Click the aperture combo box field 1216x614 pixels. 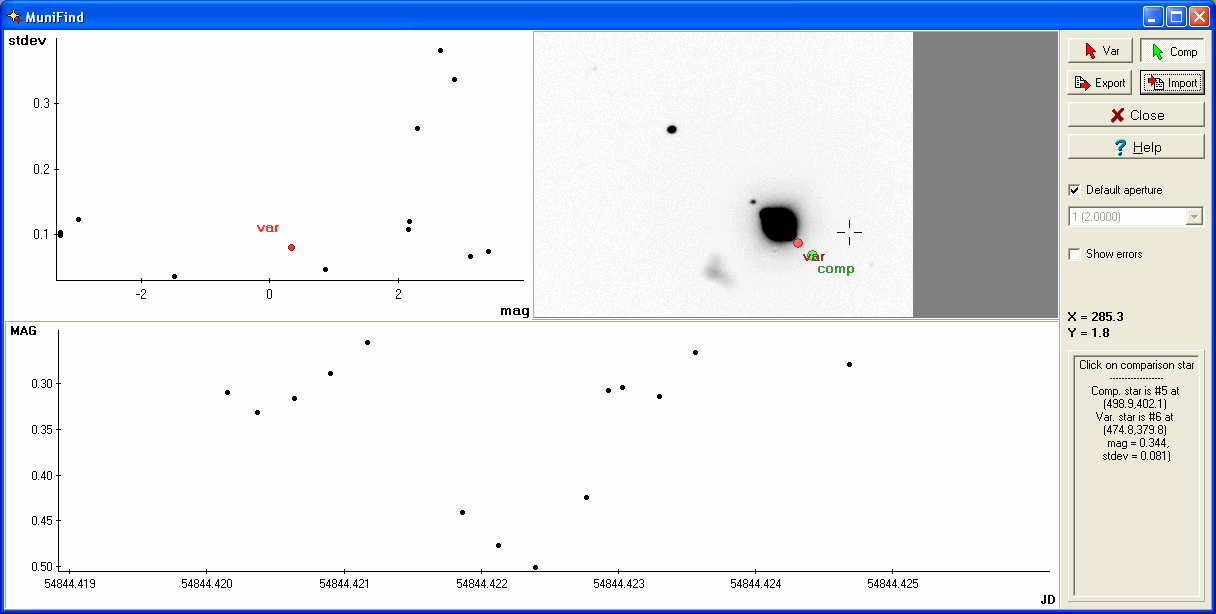pos(1125,217)
